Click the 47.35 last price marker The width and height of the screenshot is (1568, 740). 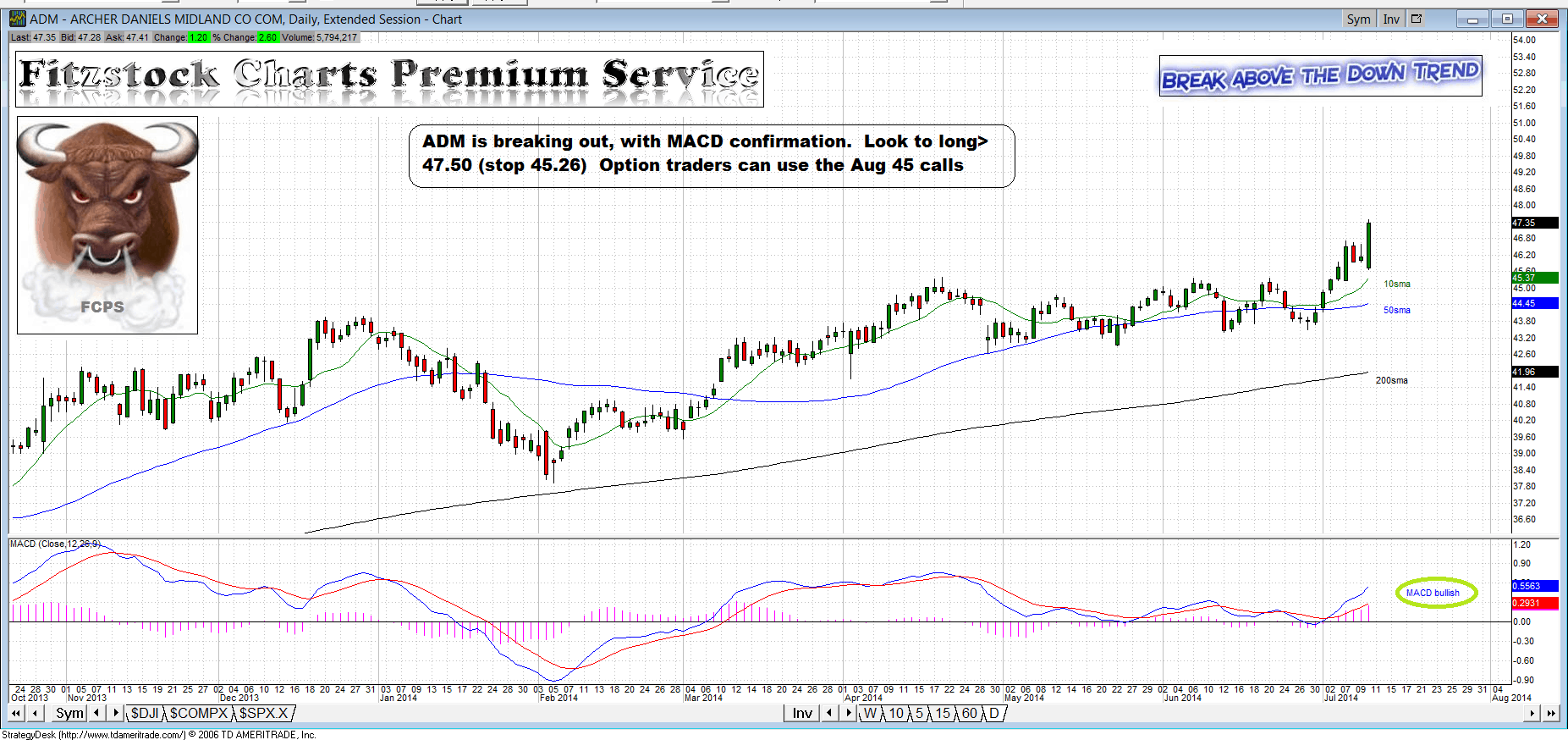[1533, 223]
